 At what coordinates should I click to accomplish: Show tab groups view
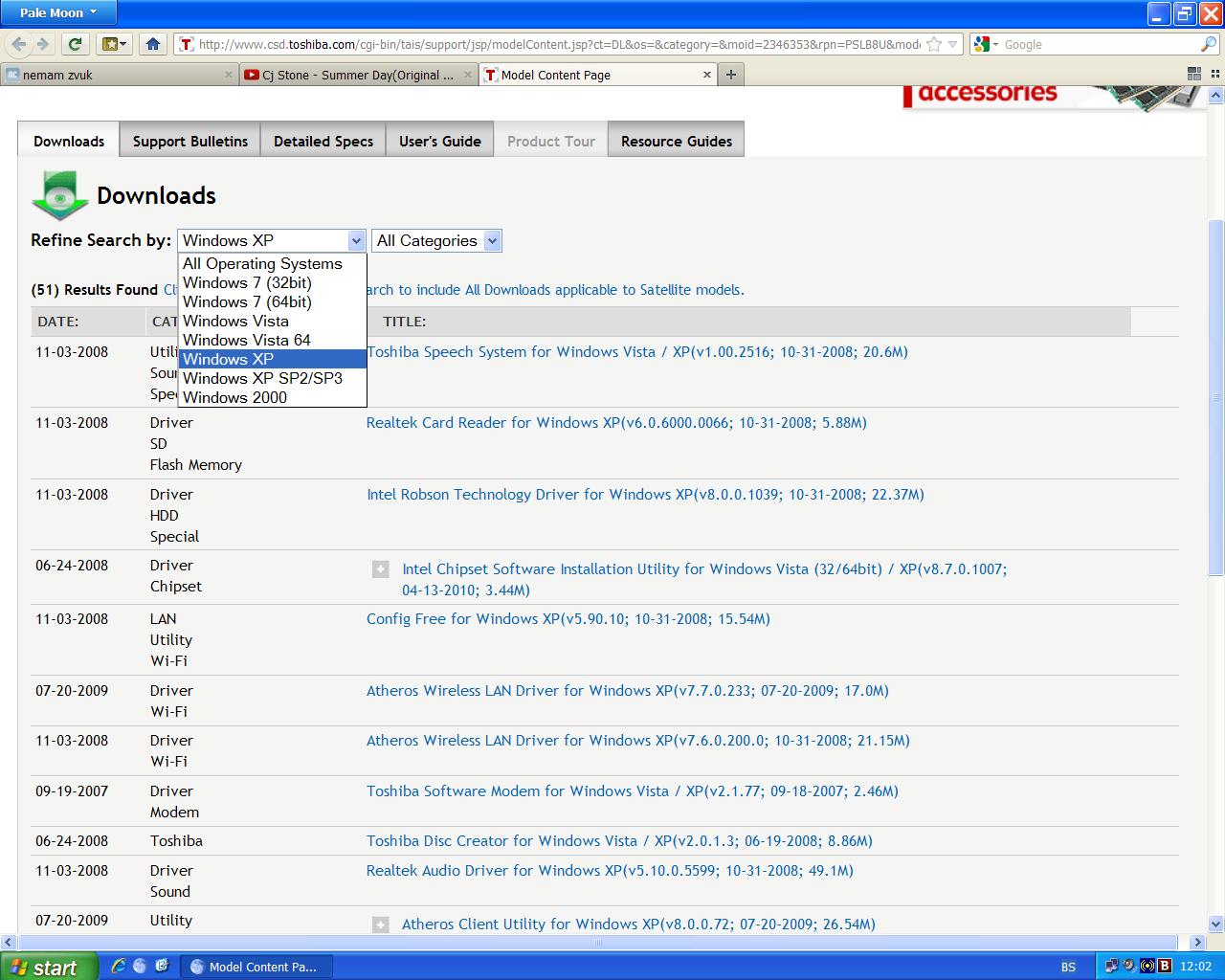point(1193,74)
